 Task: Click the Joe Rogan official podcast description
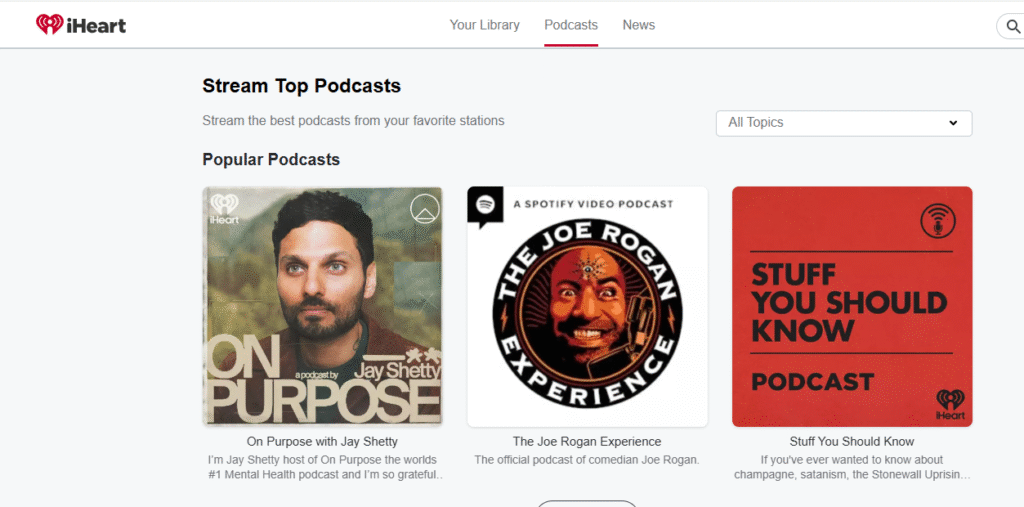(x=587, y=460)
